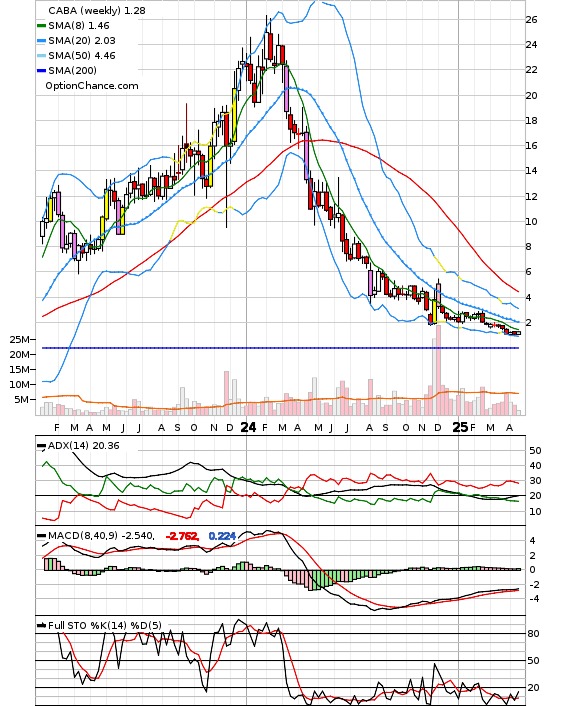Click the stochastic 80 level label

[x=533, y=634]
